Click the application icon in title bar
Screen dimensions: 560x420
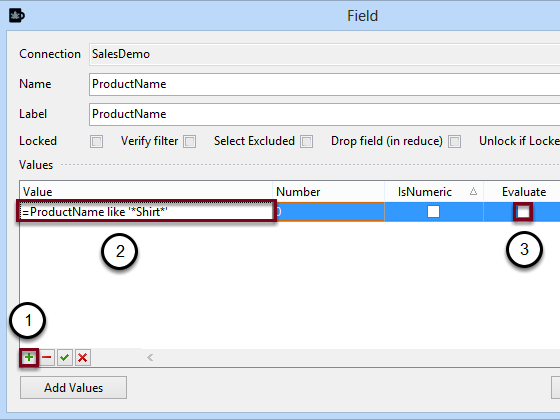click(x=17, y=16)
